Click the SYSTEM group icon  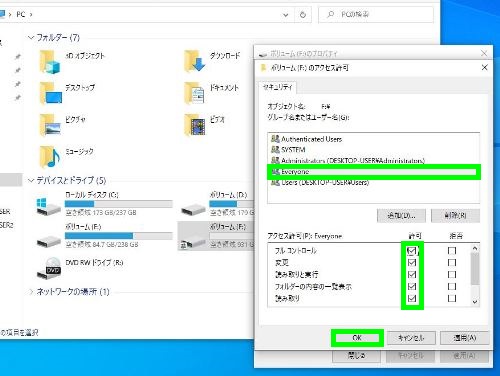coord(275,150)
